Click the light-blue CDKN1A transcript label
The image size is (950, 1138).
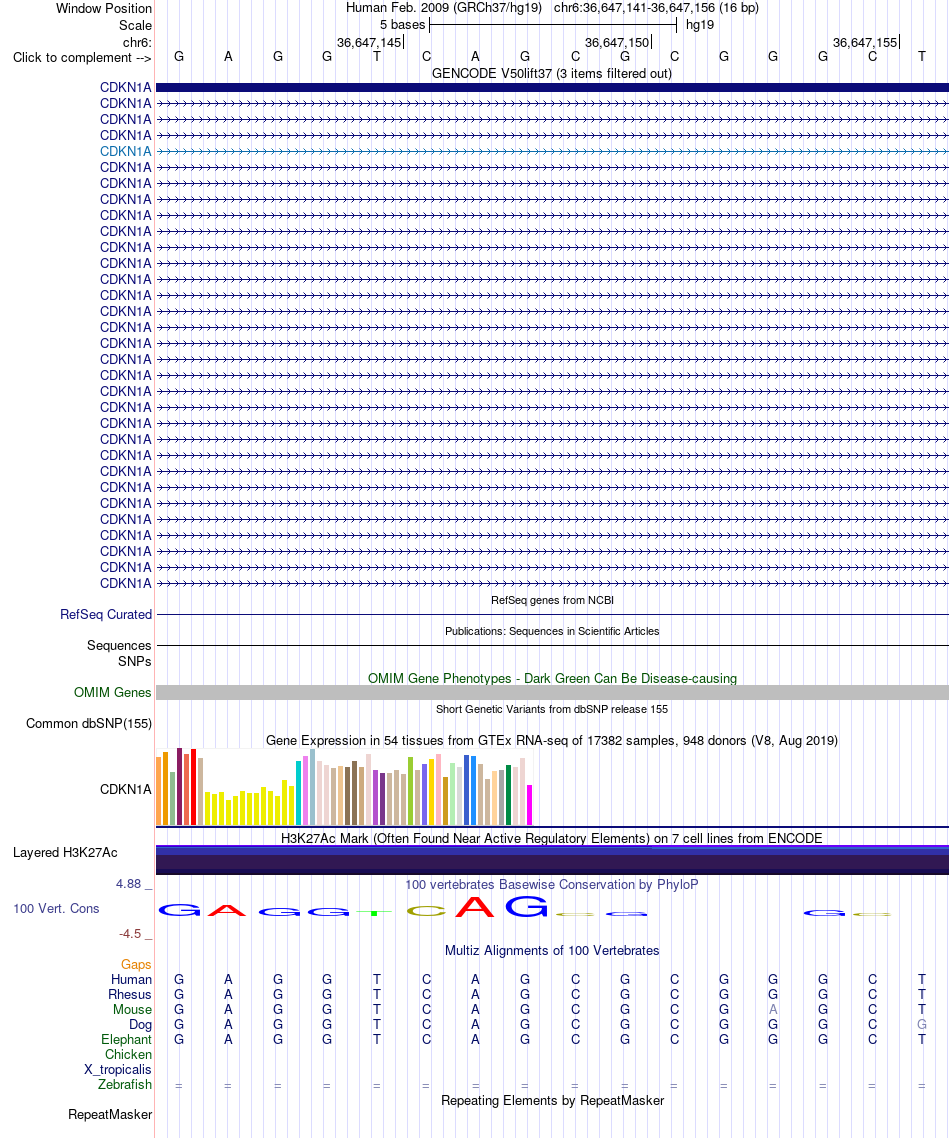tap(126, 151)
